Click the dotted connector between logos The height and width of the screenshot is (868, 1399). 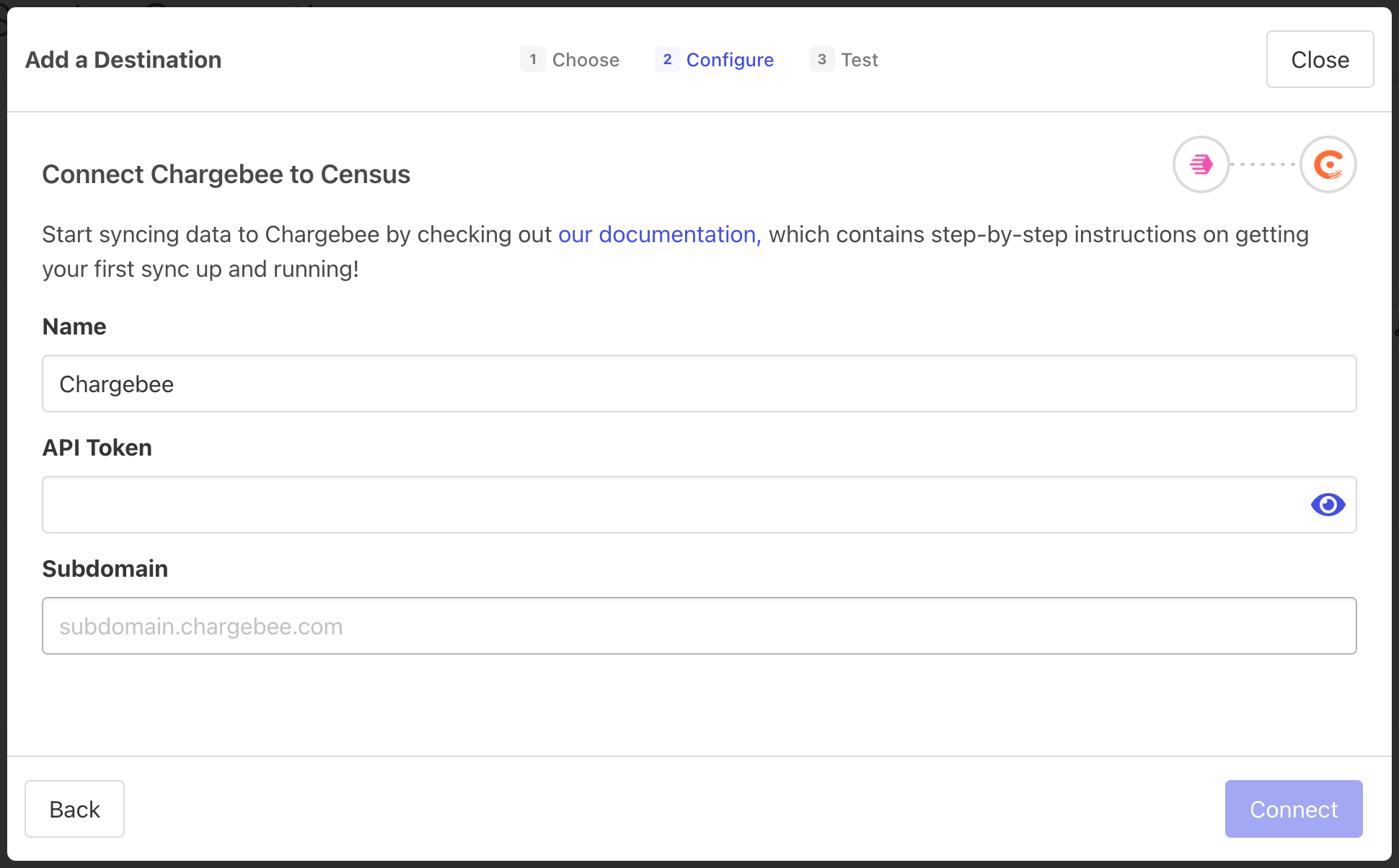[x=1264, y=164]
